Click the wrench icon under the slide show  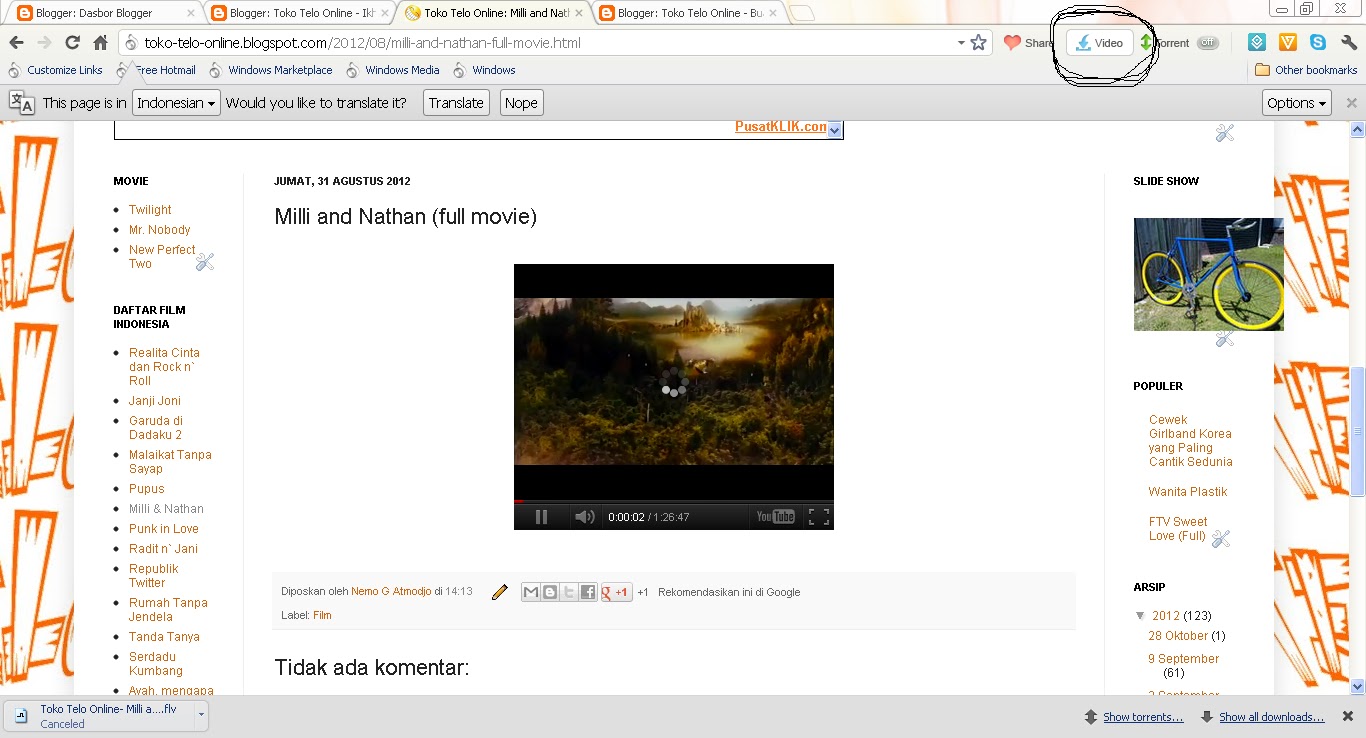(x=1225, y=338)
